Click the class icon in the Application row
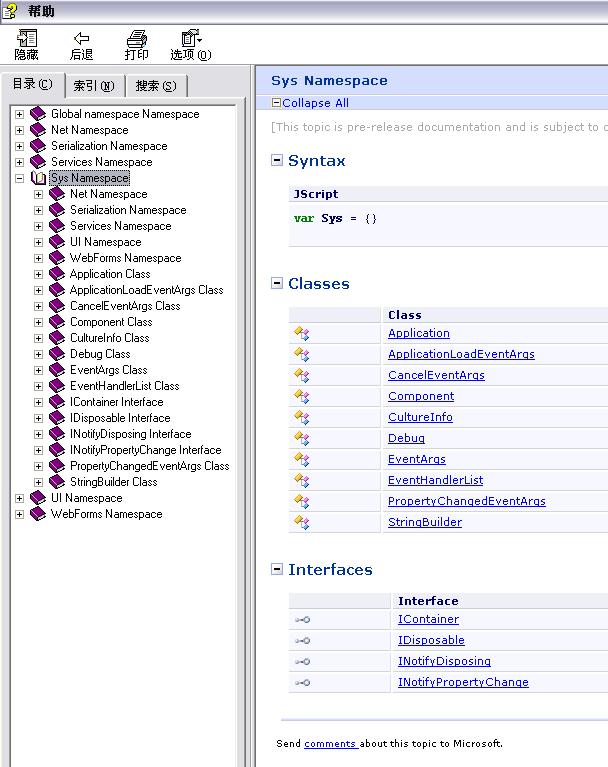This screenshot has height=767, width=608. [302, 334]
